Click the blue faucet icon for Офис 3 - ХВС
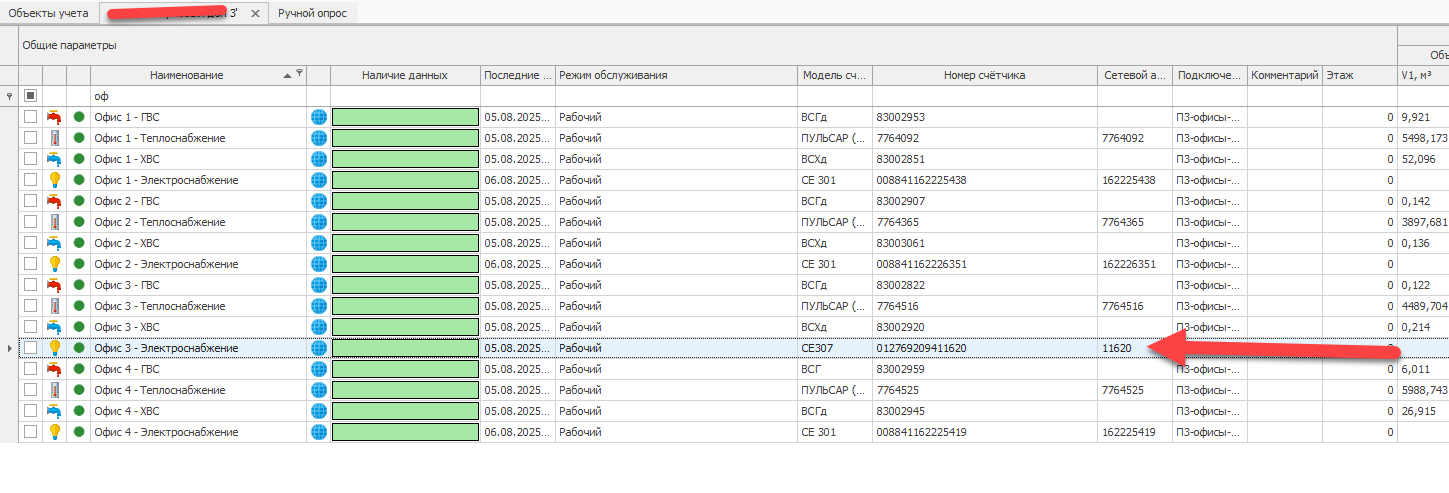 pyautogui.click(x=54, y=327)
